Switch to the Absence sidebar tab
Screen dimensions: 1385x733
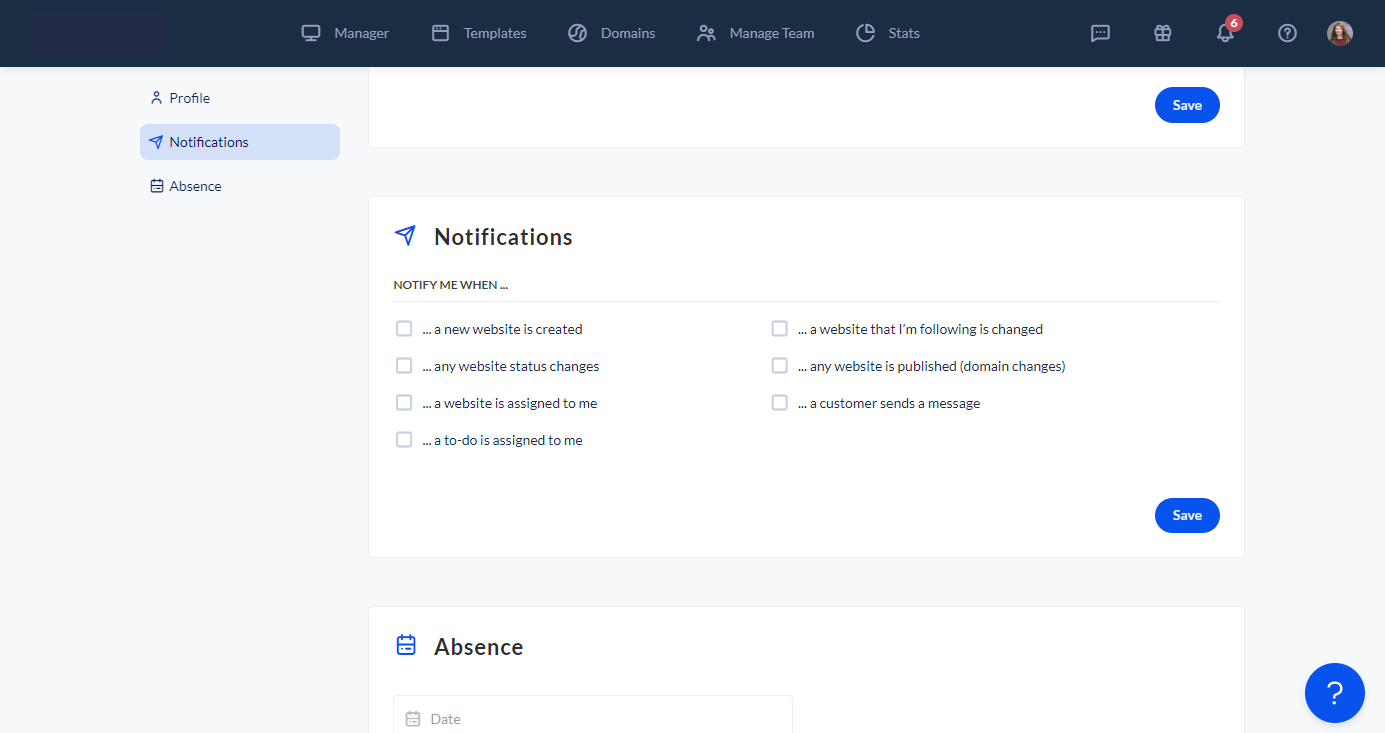[x=195, y=186]
